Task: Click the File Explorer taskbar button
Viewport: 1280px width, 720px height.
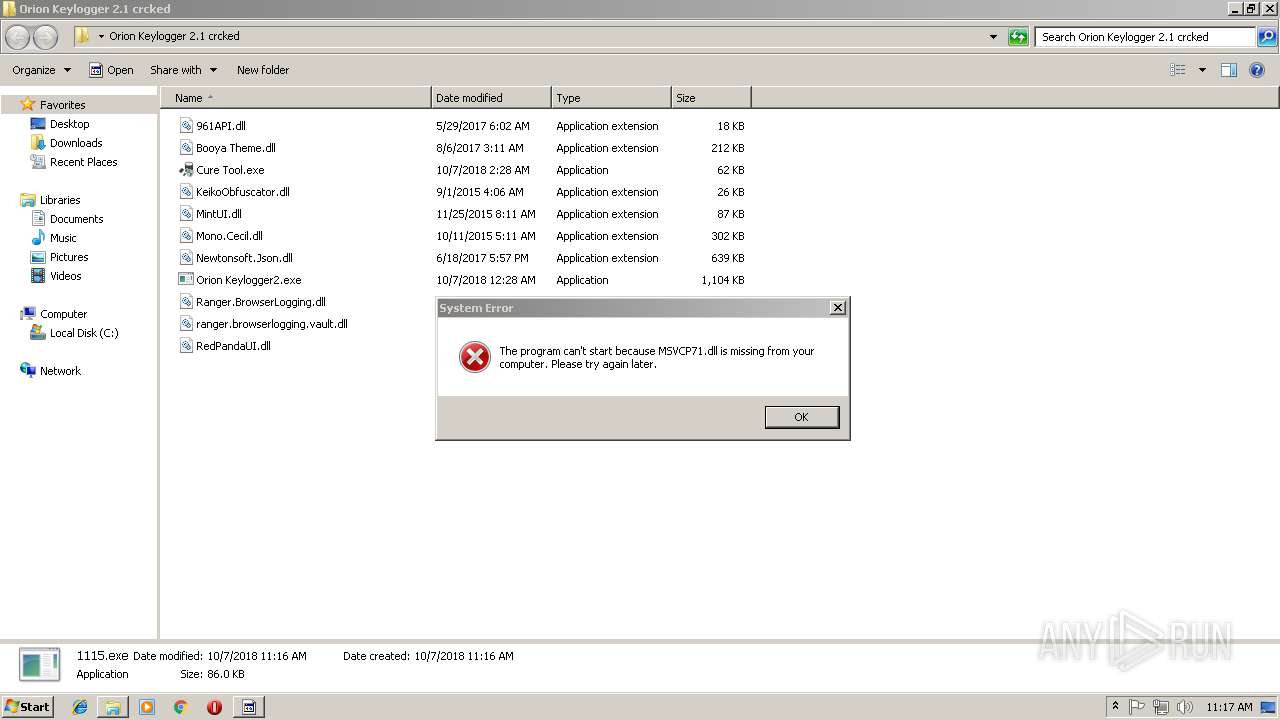Action: click(113, 707)
